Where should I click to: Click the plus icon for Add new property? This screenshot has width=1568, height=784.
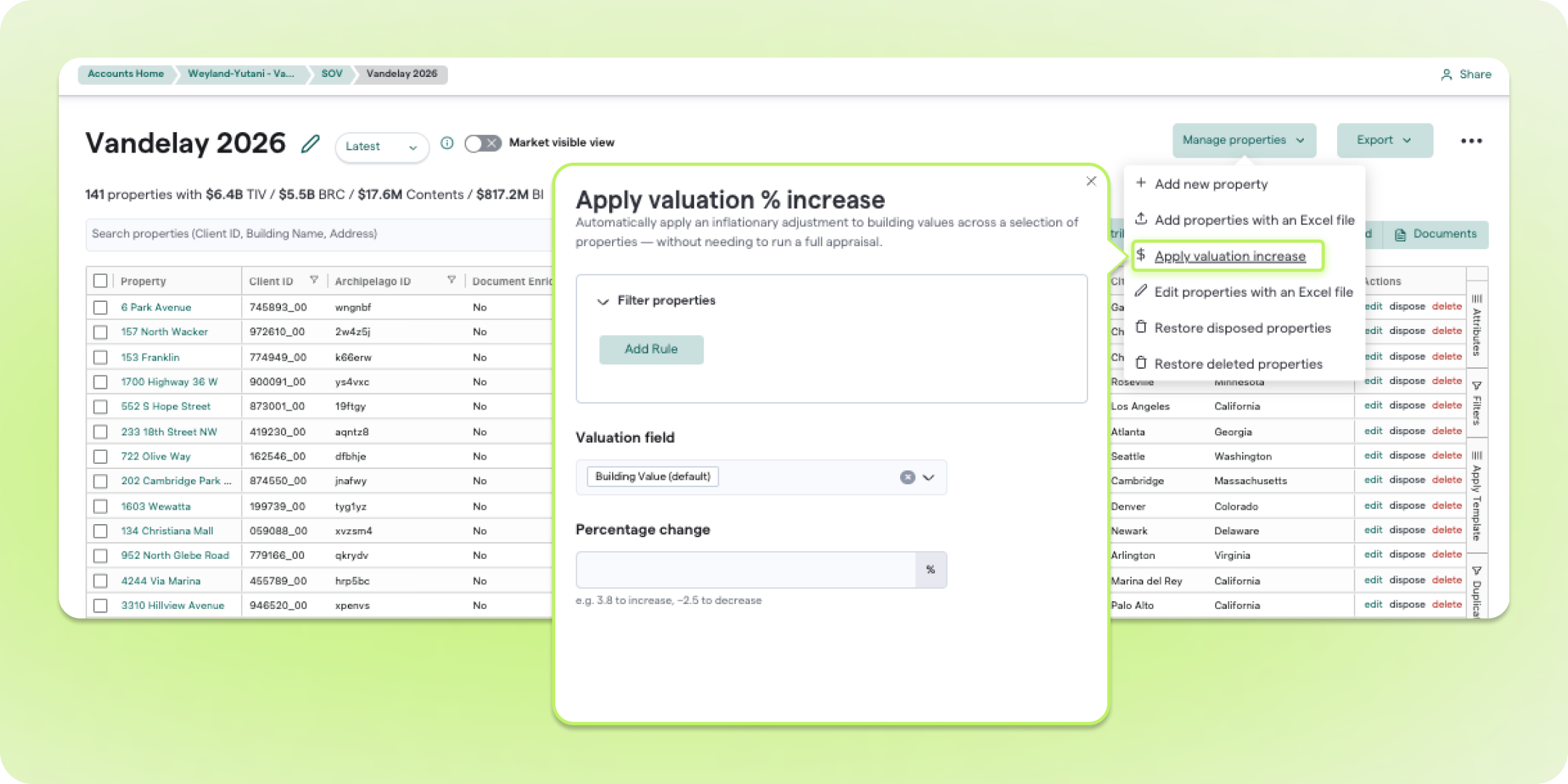[x=1141, y=183]
